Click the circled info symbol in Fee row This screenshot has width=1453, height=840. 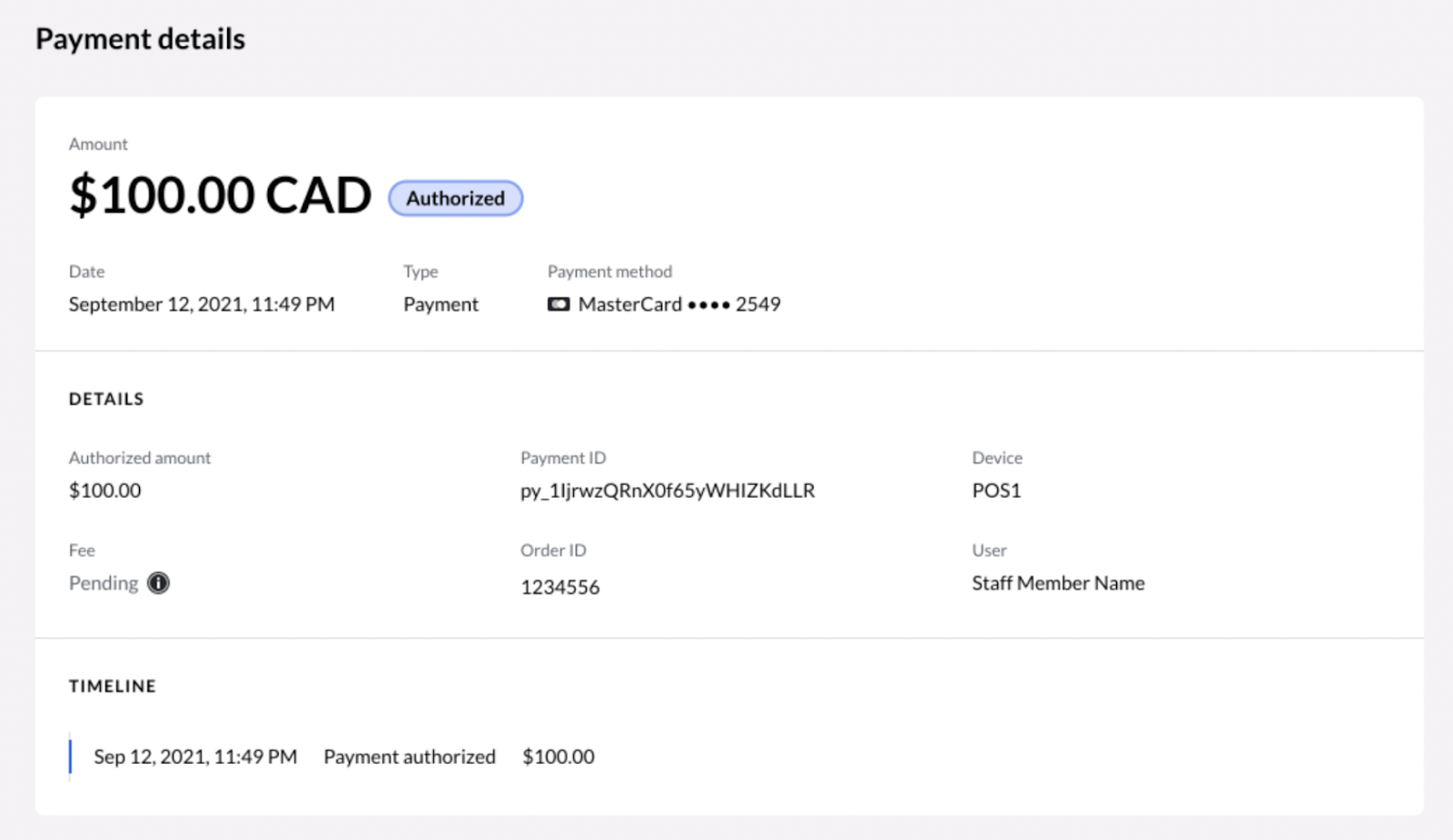[x=158, y=582]
